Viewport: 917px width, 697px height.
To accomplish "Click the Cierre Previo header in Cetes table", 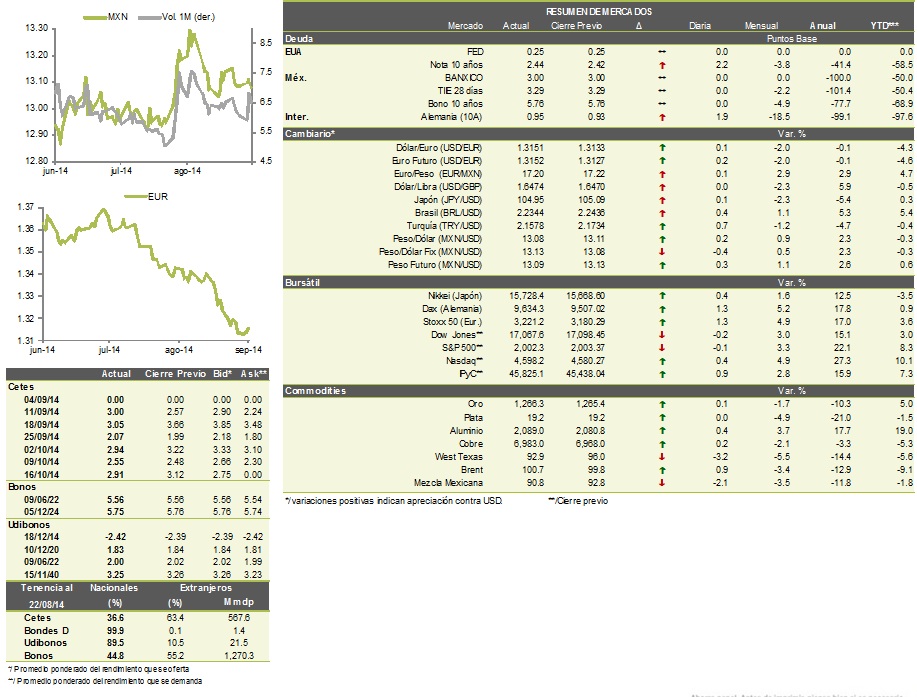I will (x=175, y=374).
